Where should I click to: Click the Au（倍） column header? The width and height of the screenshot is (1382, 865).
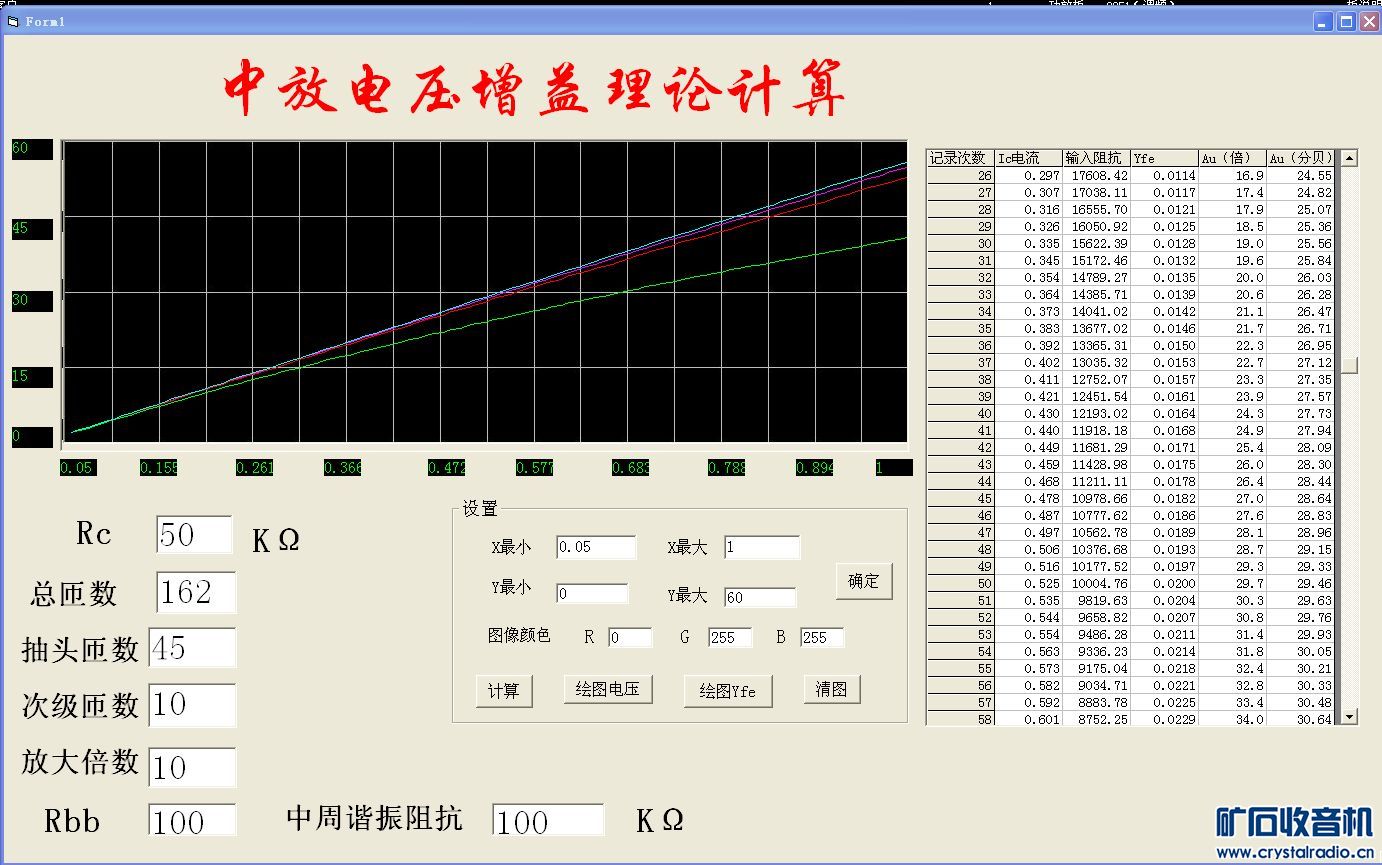1231,158
